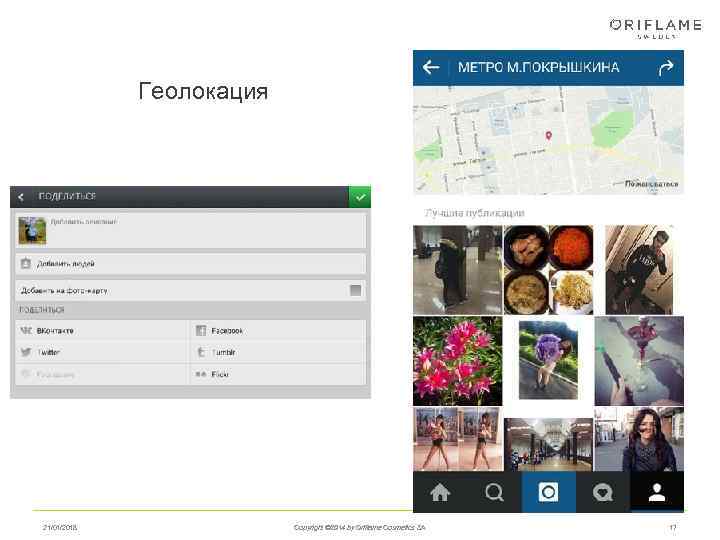
Task: Open the pink lilies photo
Action: pos(457,361)
